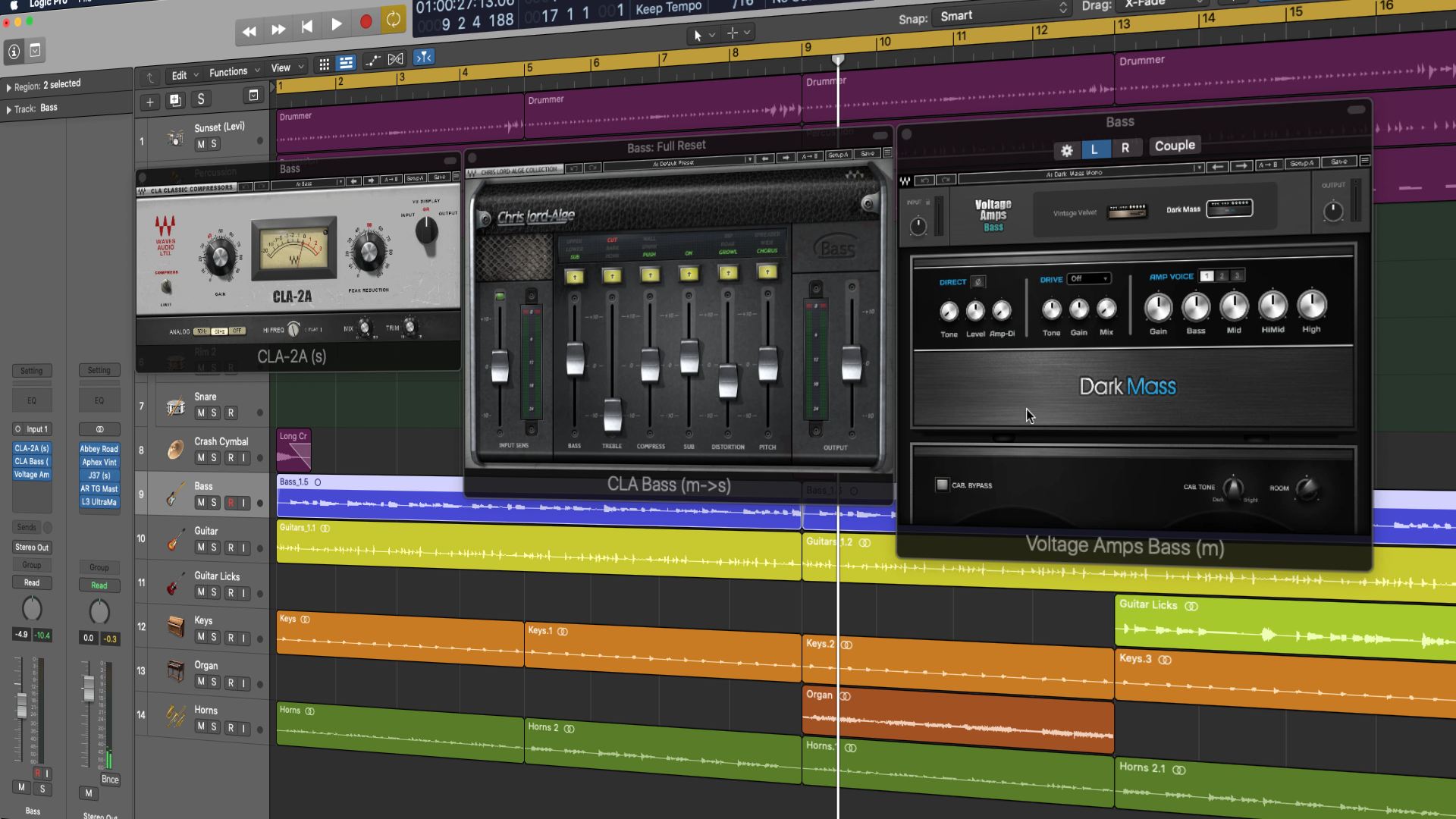Toggle the Direct phase invert button
Screen dimensions: 1456x819
978,282
